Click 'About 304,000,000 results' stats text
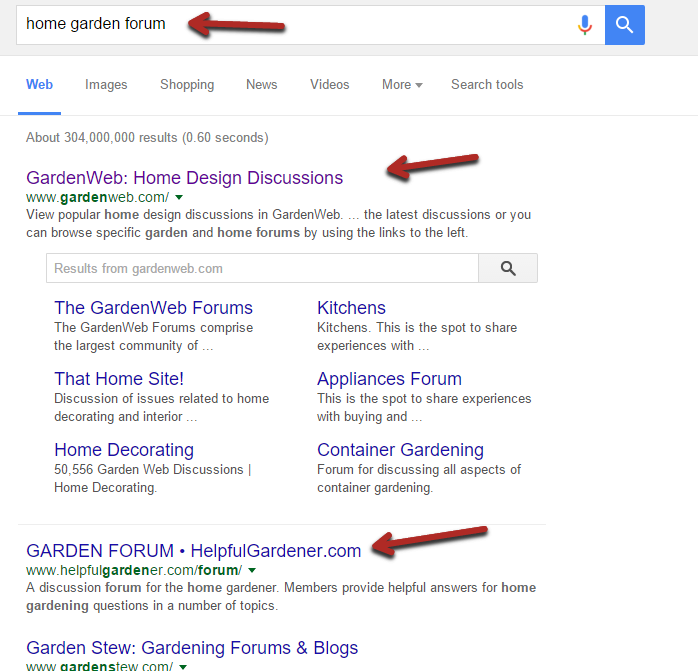This screenshot has height=671, width=698. (x=147, y=138)
